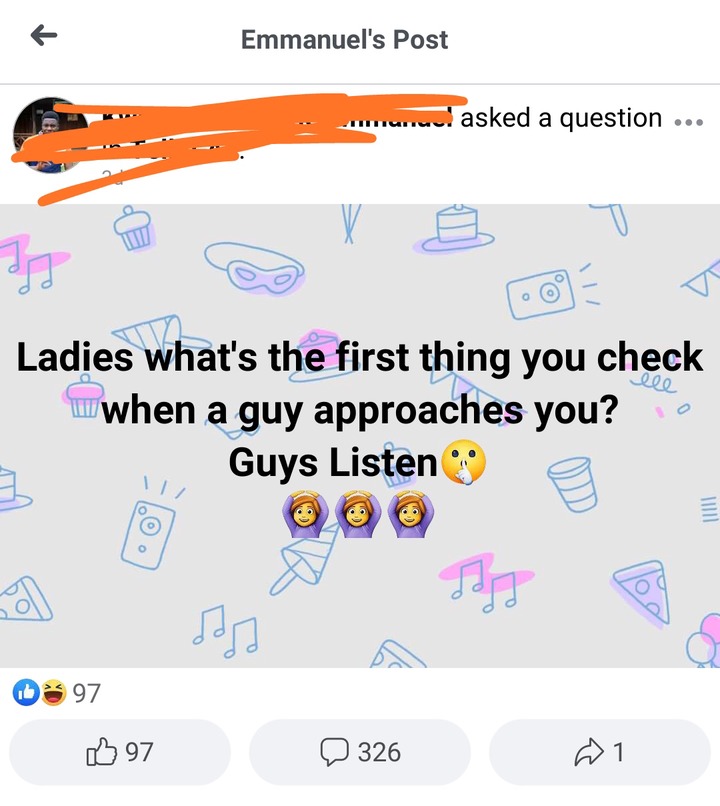Click the 'Emmanuel's Post' header title
The width and height of the screenshot is (720, 806).
click(x=344, y=40)
